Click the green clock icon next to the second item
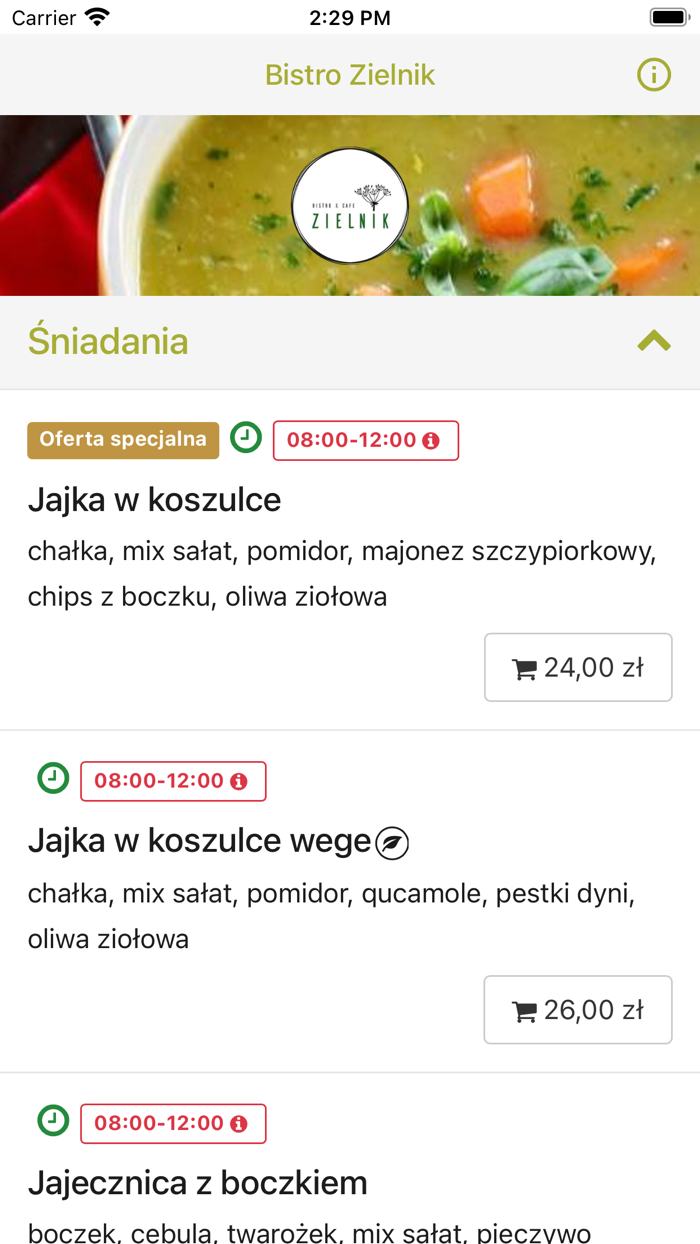The width and height of the screenshot is (700, 1244). pyautogui.click(x=53, y=781)
